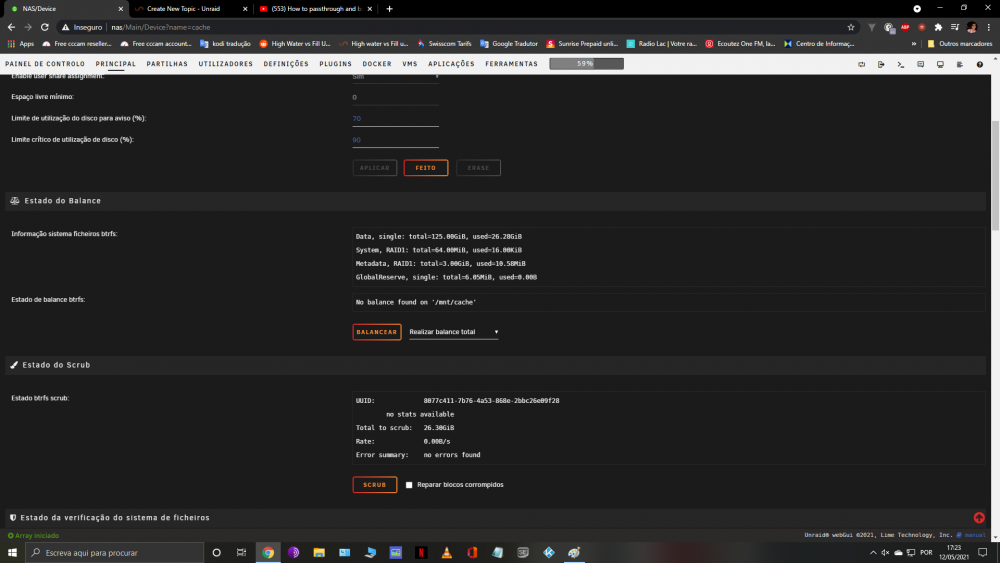Go to the Partilhas menu

point(167,64)
